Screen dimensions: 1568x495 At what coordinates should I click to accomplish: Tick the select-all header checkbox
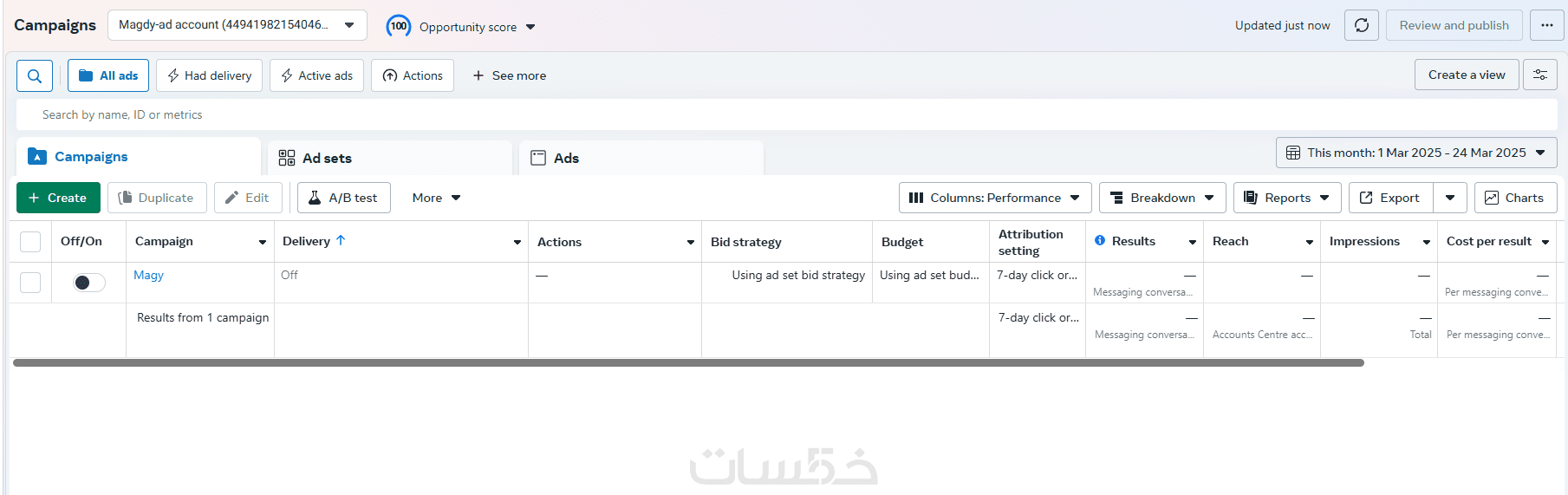pyautogui.click(x=30, y=242)
